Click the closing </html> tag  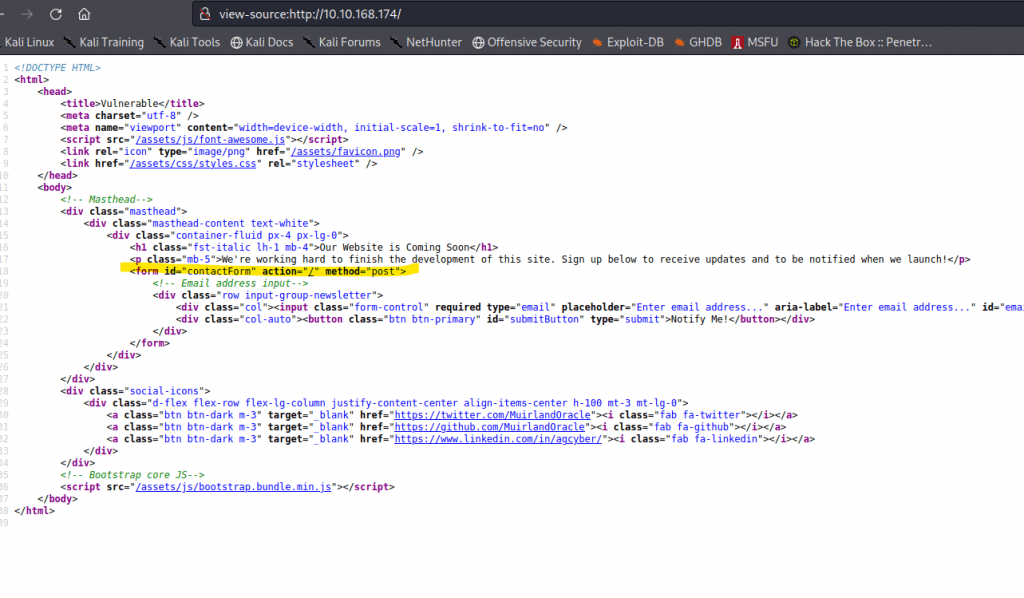coord(35,511)
